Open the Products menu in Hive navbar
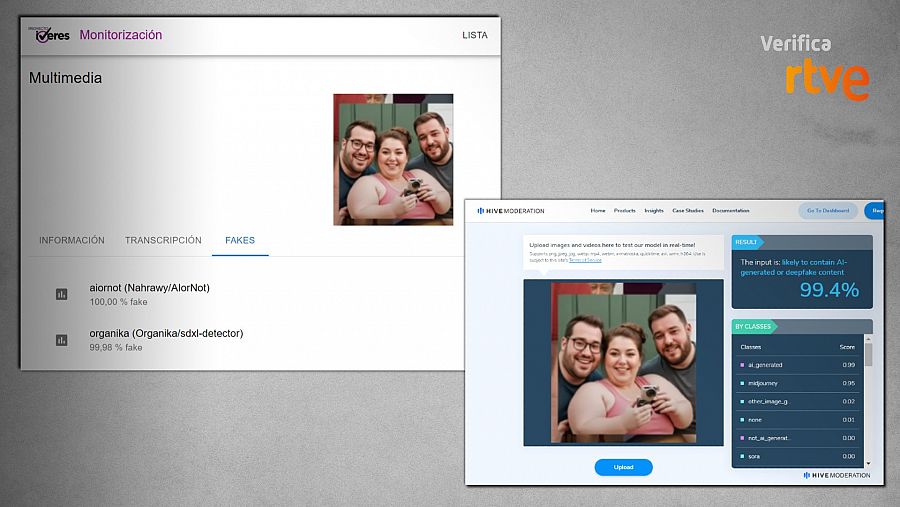Viewport: 900px width, 507px height. coord(625,211)
